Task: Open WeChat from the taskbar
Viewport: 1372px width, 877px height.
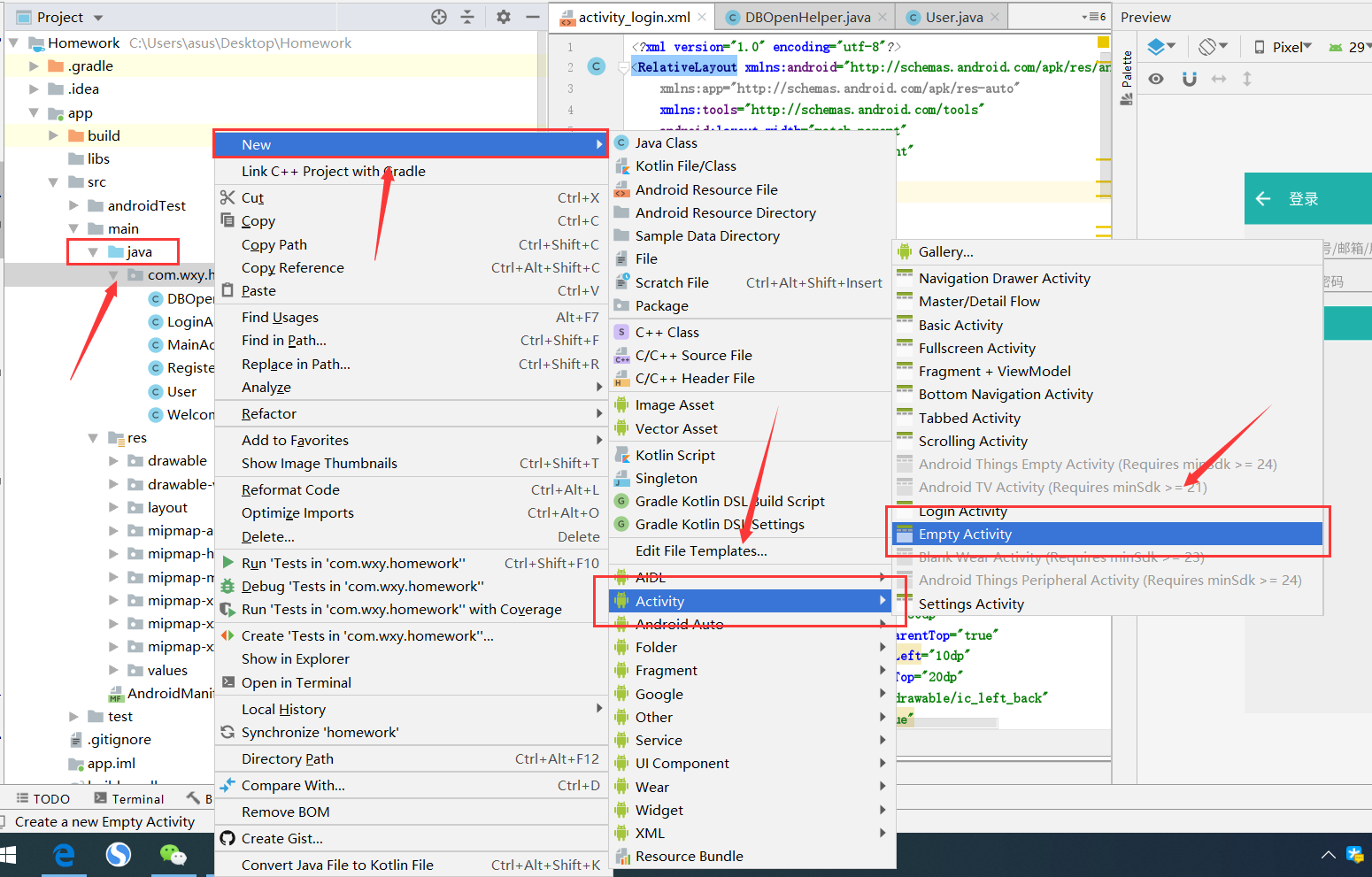Action: 173,855
